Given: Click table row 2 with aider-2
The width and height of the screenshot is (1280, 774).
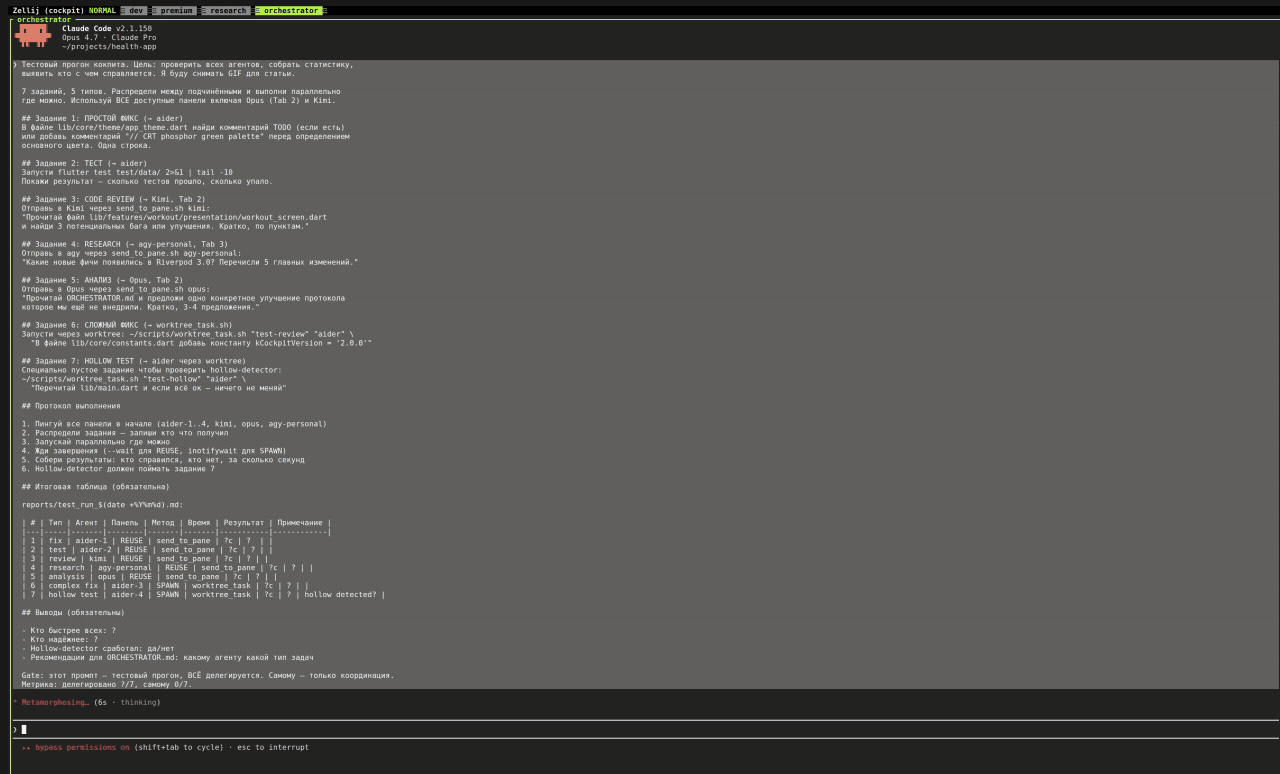Looking at the screenshot, I should tap(147, 550).
